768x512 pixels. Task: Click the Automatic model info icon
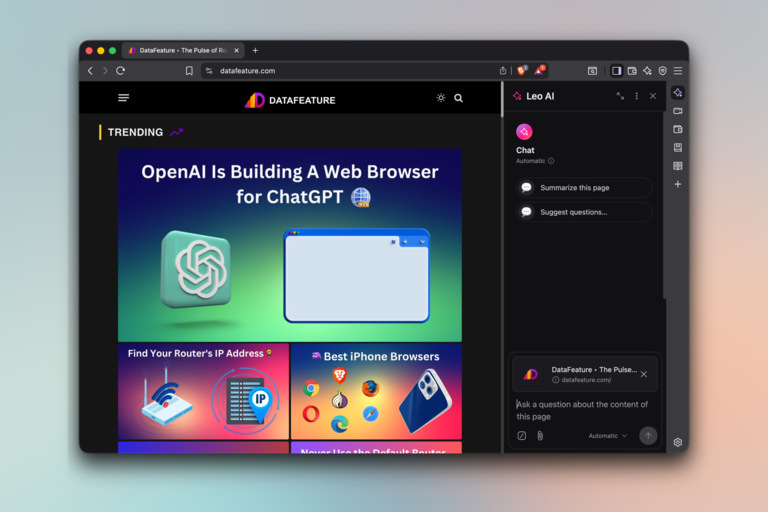click(551, 161)
